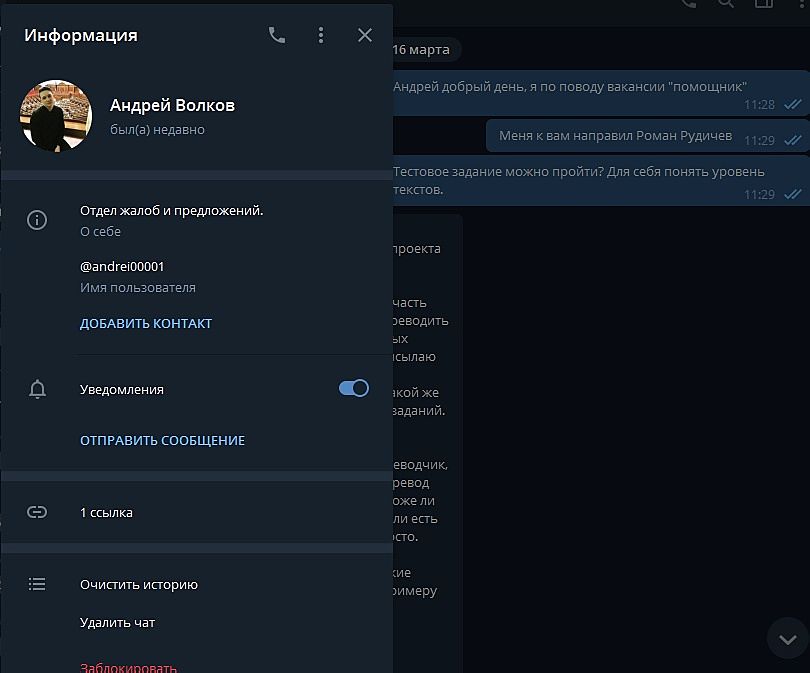The width and height of the screenshot is (810, 673).
Task: Click the message mentioning Роман Рудичев
Action: [x=617, y=135]
